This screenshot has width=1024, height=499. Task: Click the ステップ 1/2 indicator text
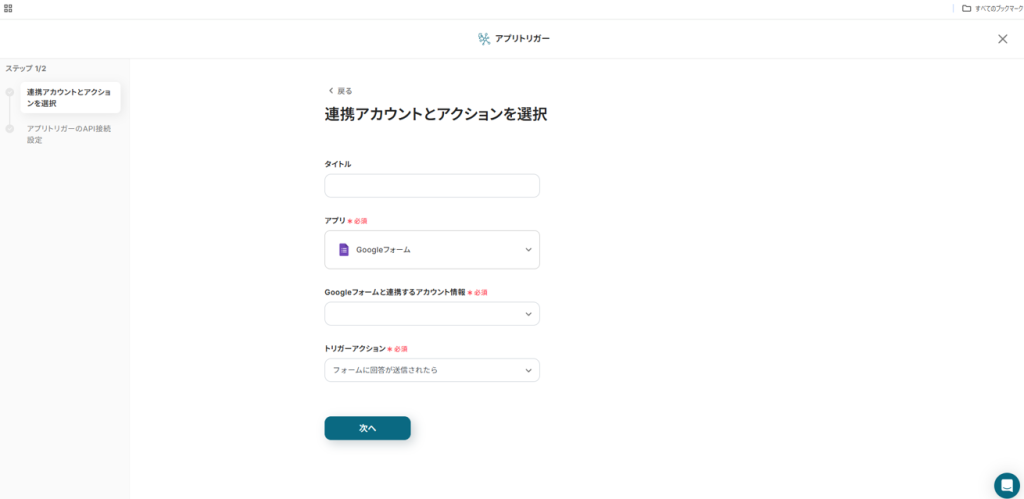tap(26, 68)
